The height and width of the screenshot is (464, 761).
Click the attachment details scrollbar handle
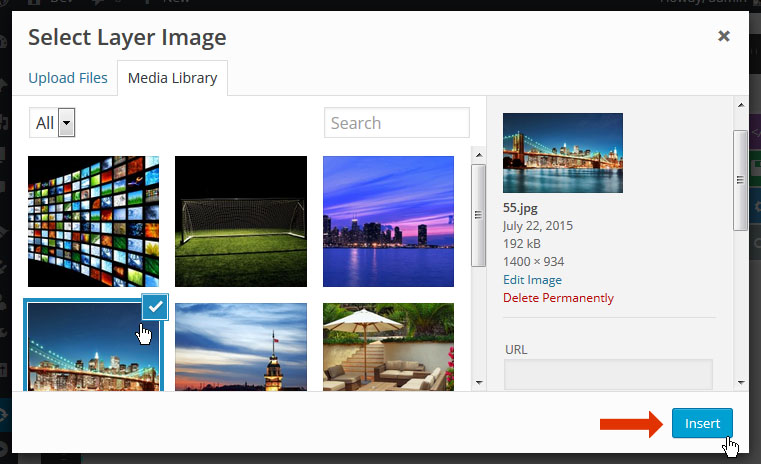tap(741, 180)
